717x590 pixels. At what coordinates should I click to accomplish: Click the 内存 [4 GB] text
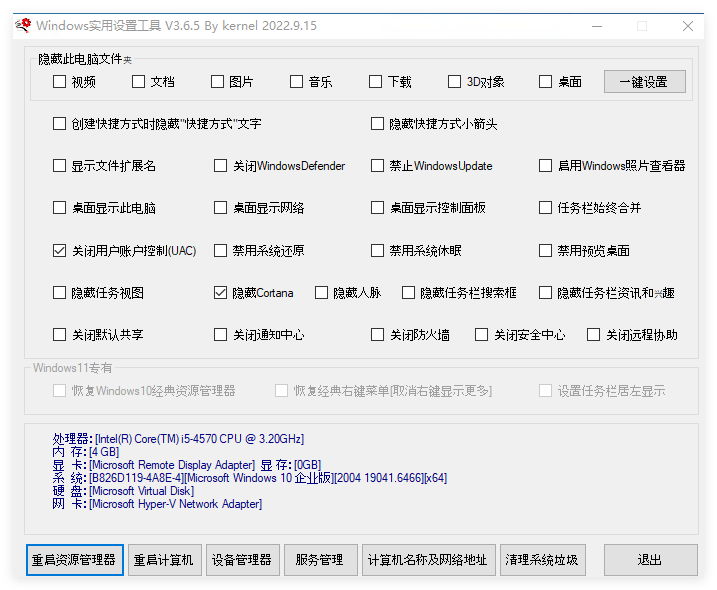[x=86, y=452]
